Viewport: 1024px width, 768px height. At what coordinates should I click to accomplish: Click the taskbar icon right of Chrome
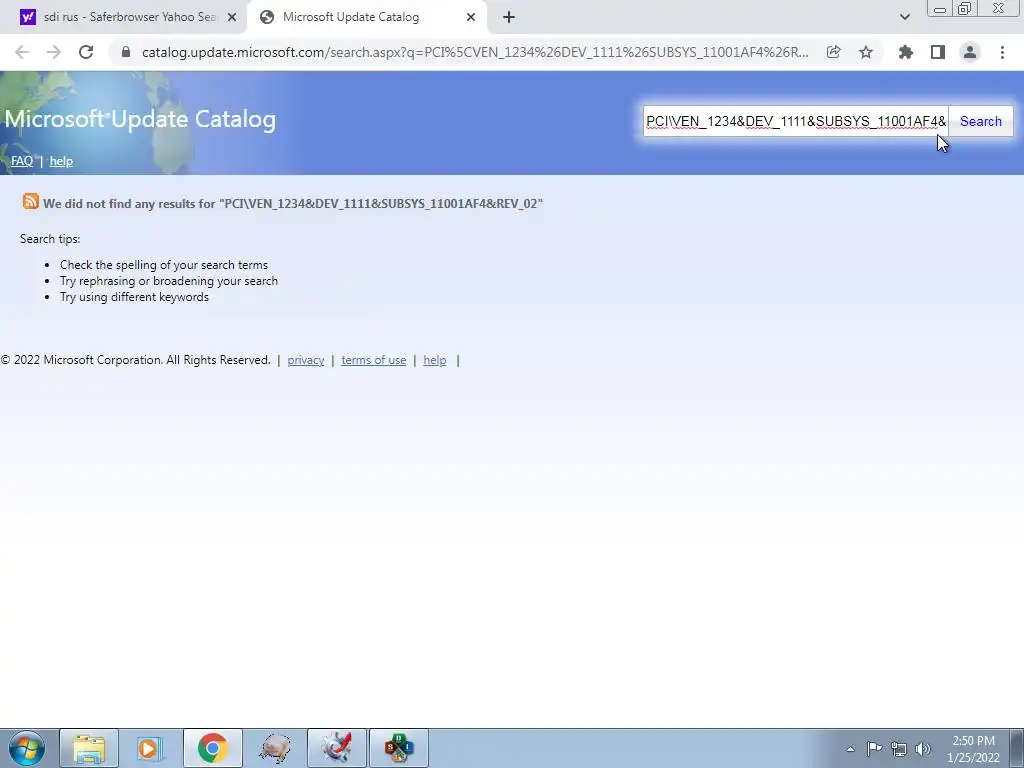click(x=274, y=748)
